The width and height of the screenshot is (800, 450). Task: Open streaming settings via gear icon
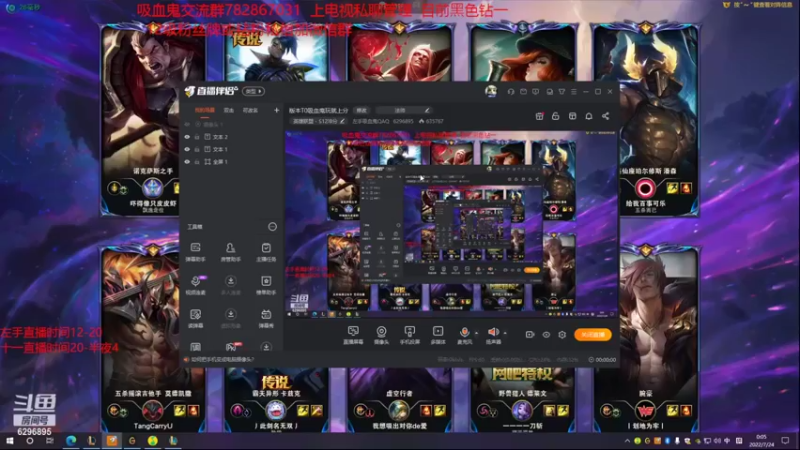click(x=562, y=335)
